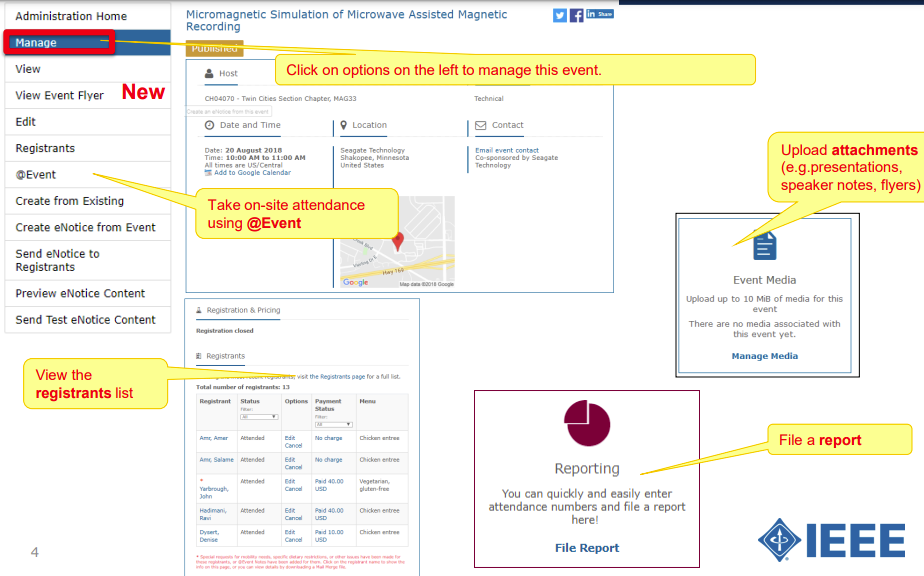The width and height of the screenshot is (924, 576).
Task: Open Manage Media
Action: pyautogui.click(x=765, y=356)
